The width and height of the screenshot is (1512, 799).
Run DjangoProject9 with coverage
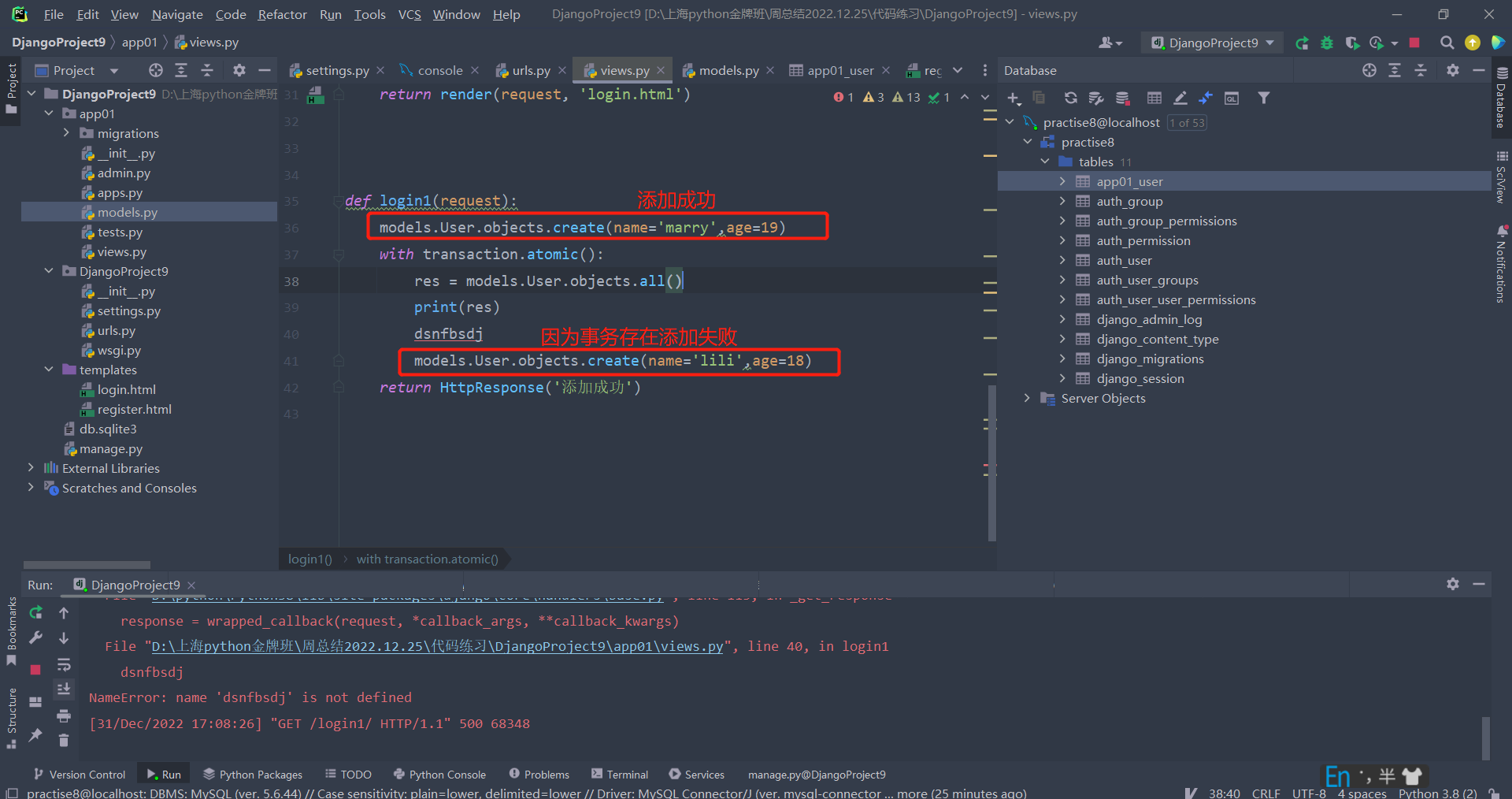pyautogui.click(x=1352, y=43)
